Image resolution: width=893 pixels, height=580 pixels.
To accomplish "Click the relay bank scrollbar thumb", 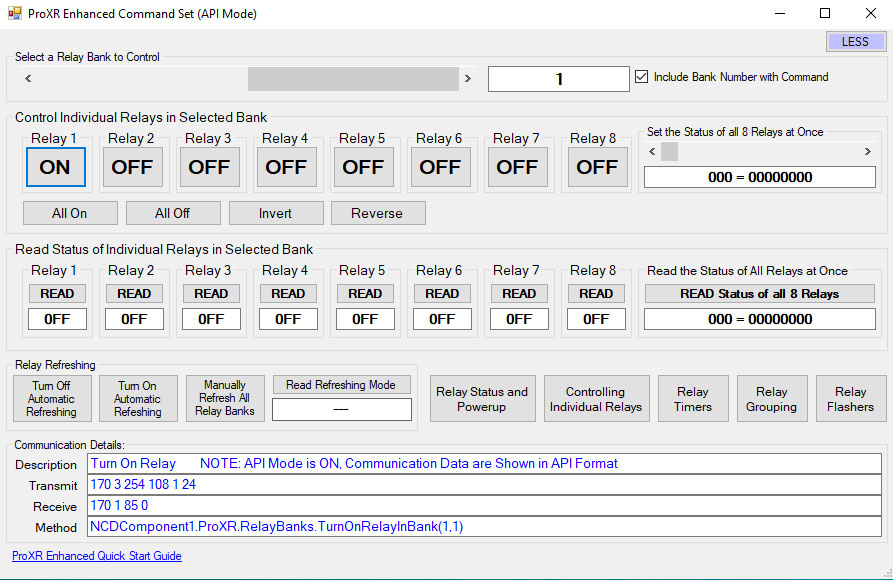I will 353,79.
